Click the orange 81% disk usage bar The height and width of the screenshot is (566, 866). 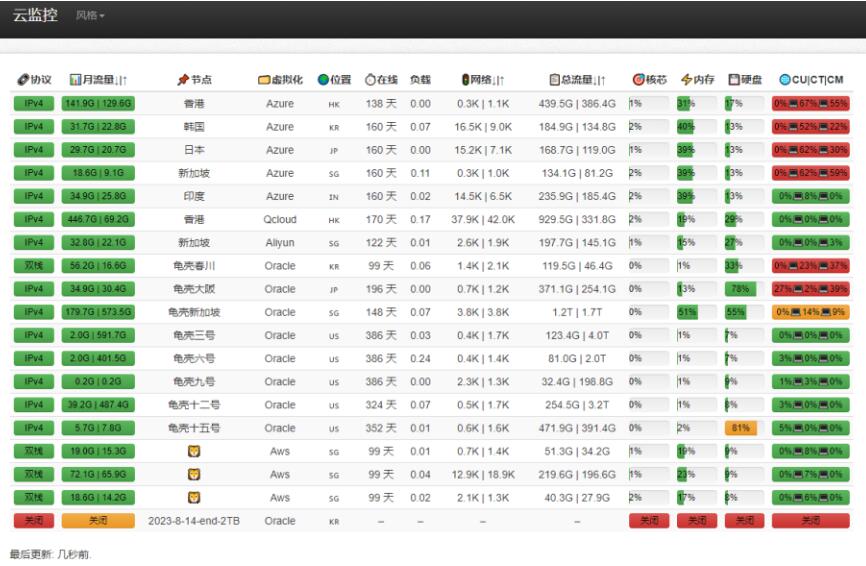(741, 428)
